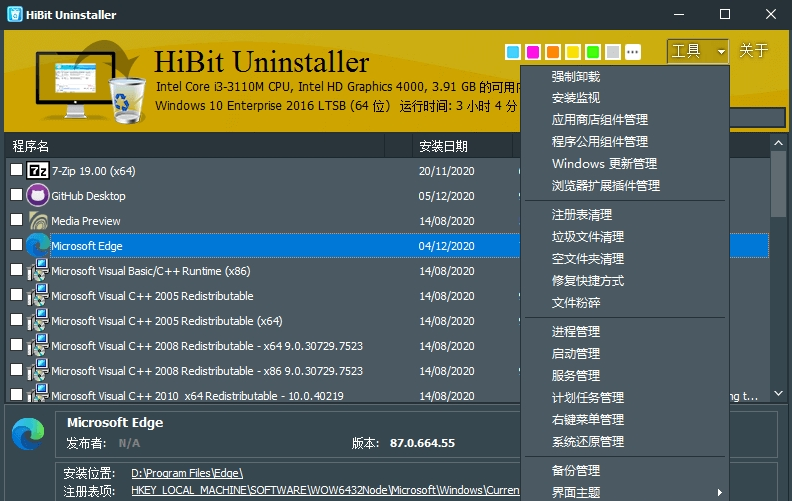Pick the yellow theme color swatch
792x501 pixels.
573,52
